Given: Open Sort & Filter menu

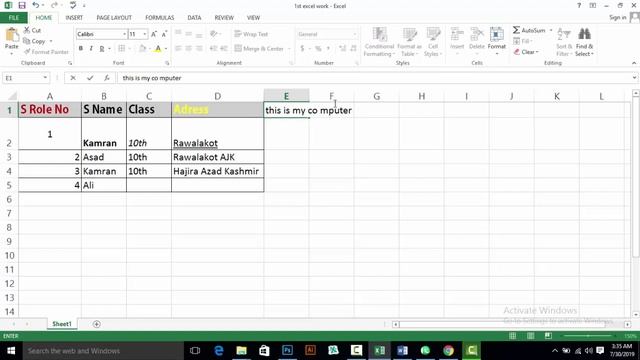Looking at the screenshot, I should coord(564,42).
